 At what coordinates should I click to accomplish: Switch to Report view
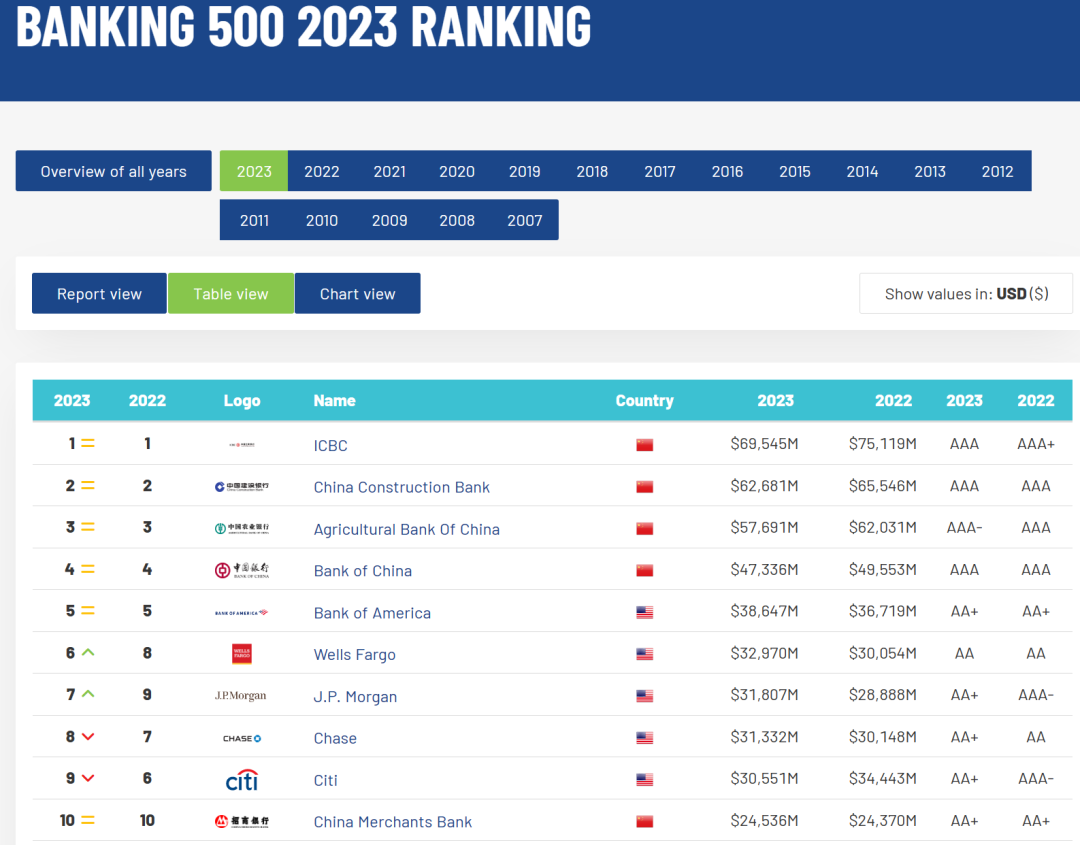click(x=99, y=293)
